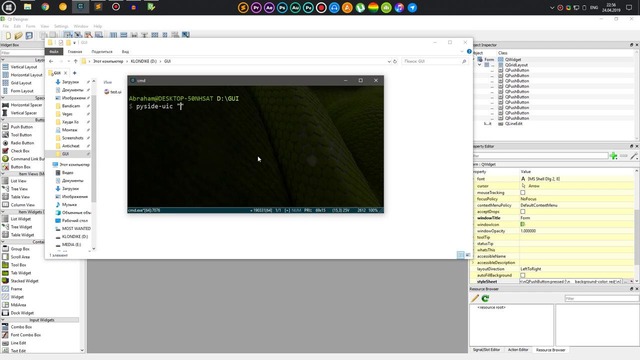Apply Lay Out Vertically from toolbar
640x360 pixels.
tap(124, 35)
